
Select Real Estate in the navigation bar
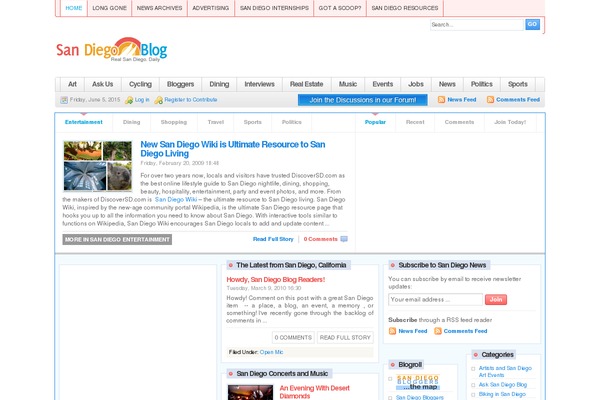click(307, 84)
